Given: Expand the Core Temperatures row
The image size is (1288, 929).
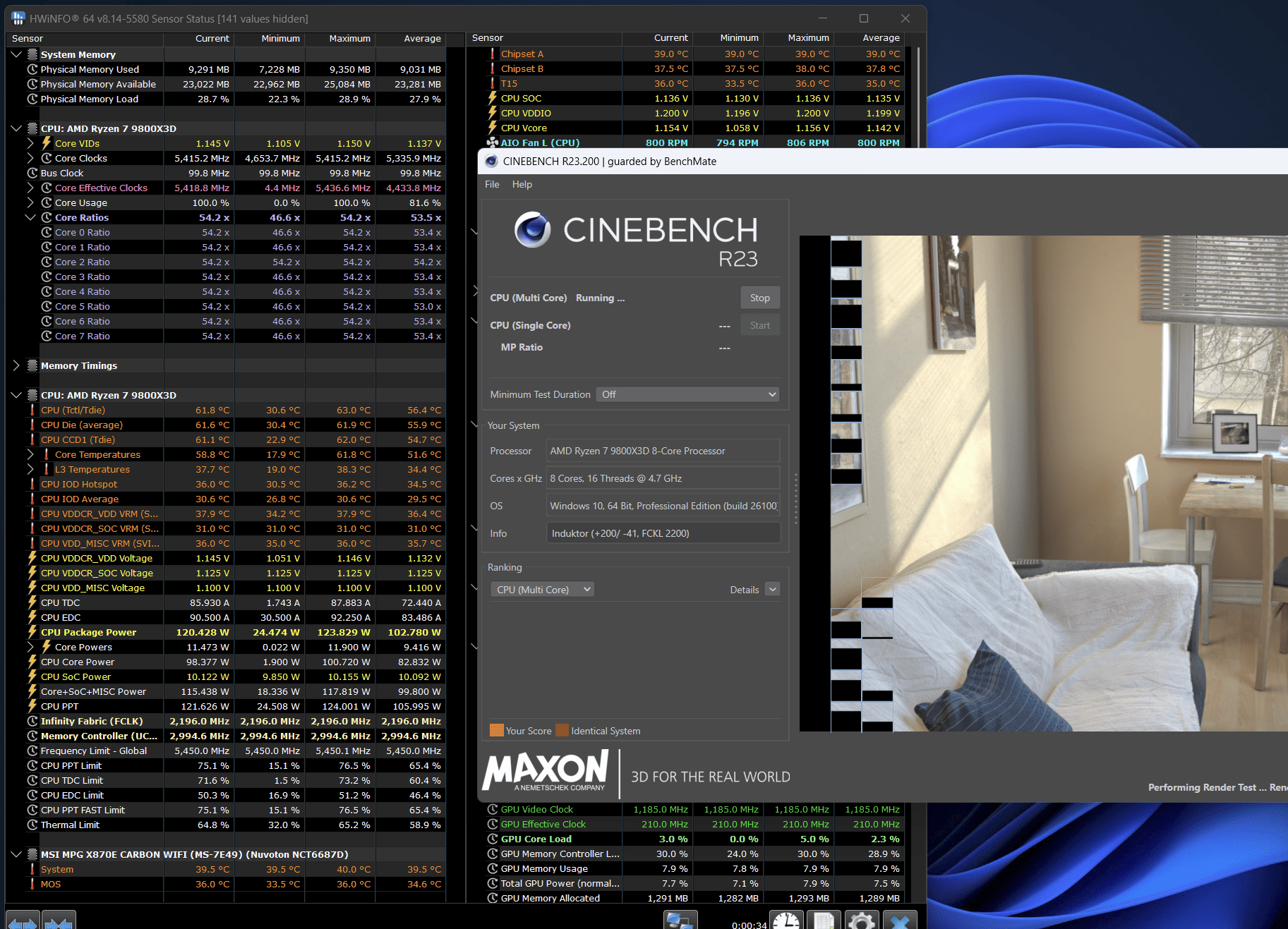Looking at the screenshot, I should [x=30, y=454].
